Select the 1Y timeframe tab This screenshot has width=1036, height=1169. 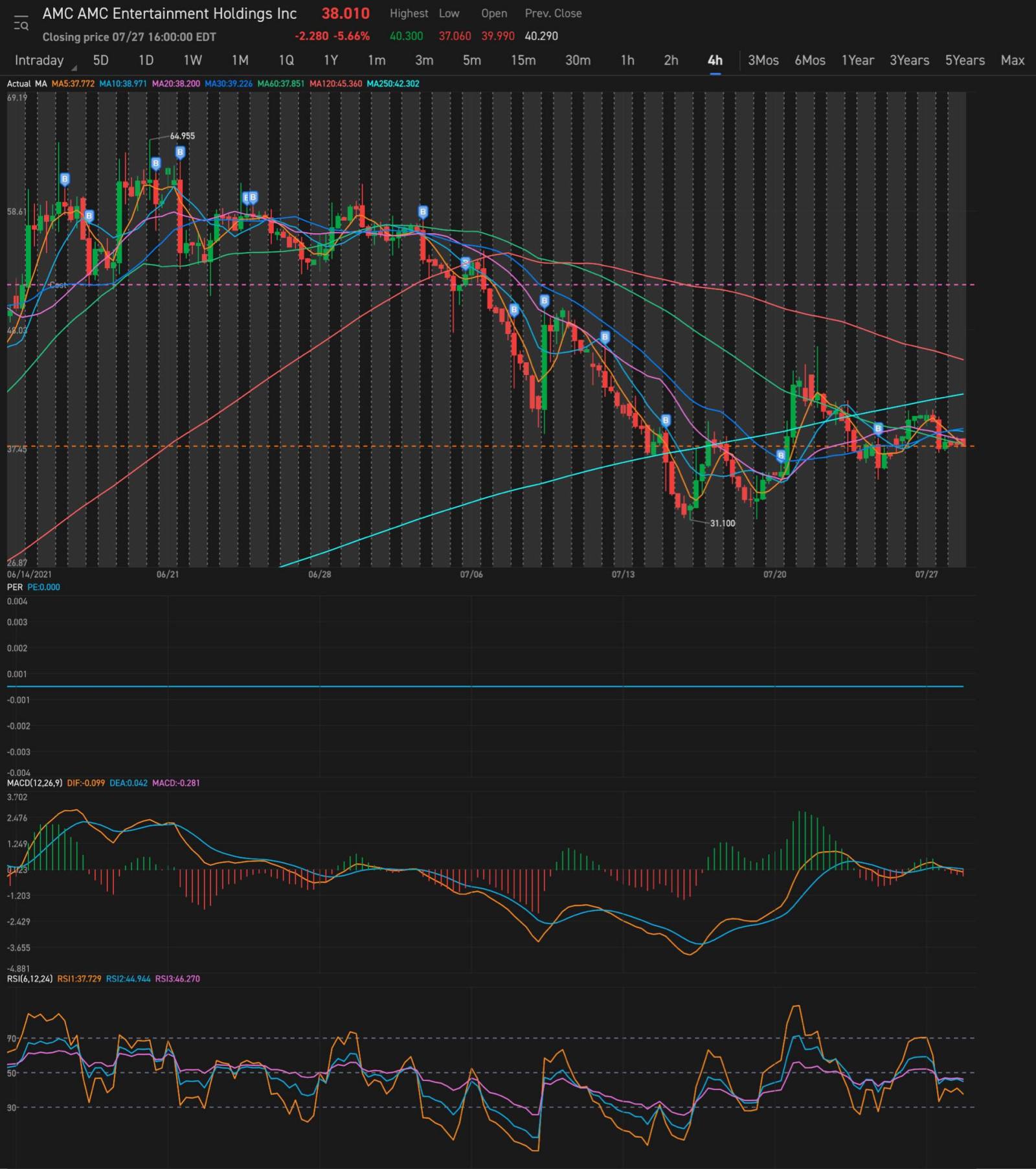coord(331,60)
